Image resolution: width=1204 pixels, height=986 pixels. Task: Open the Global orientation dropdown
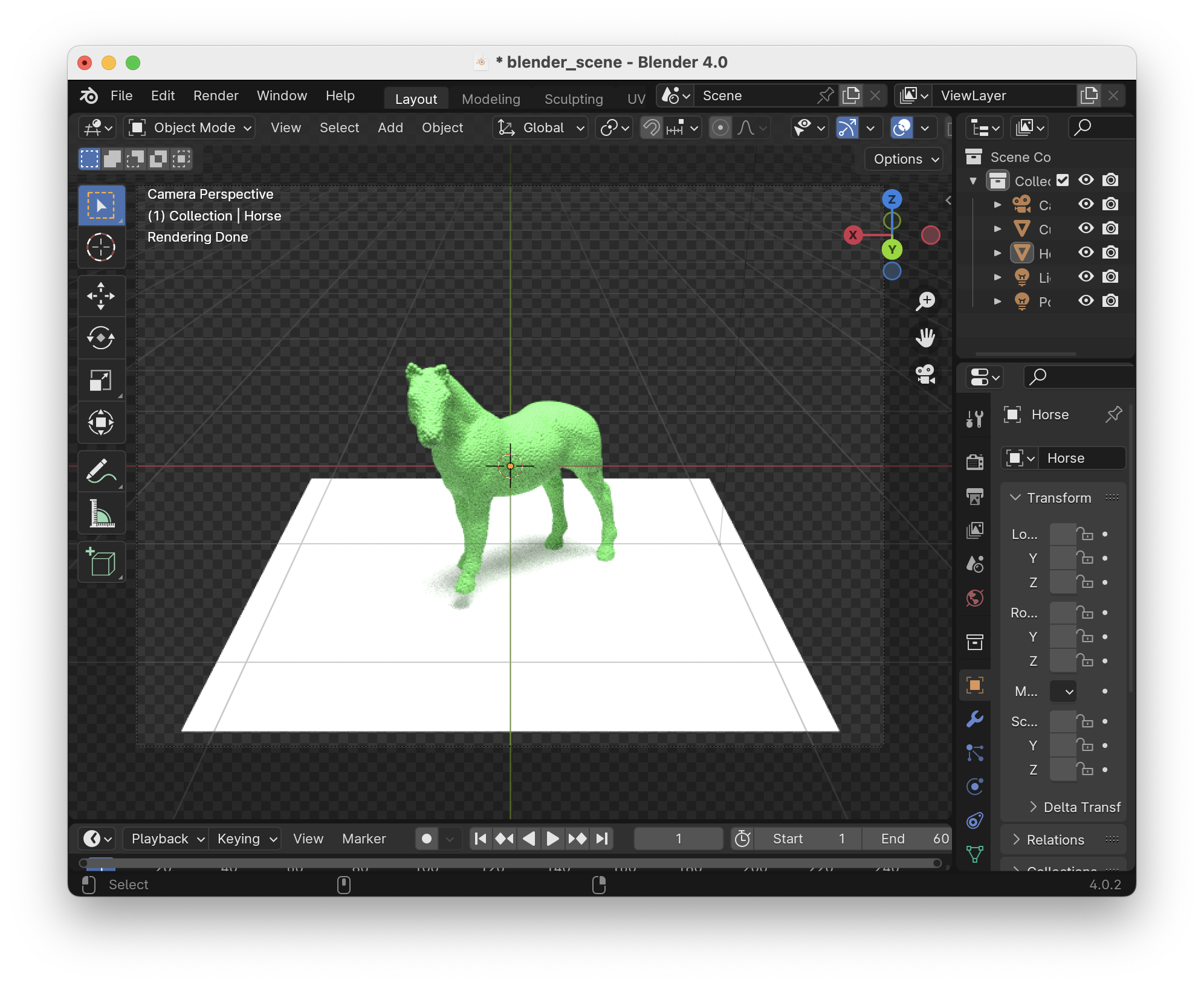pos(541,127)
